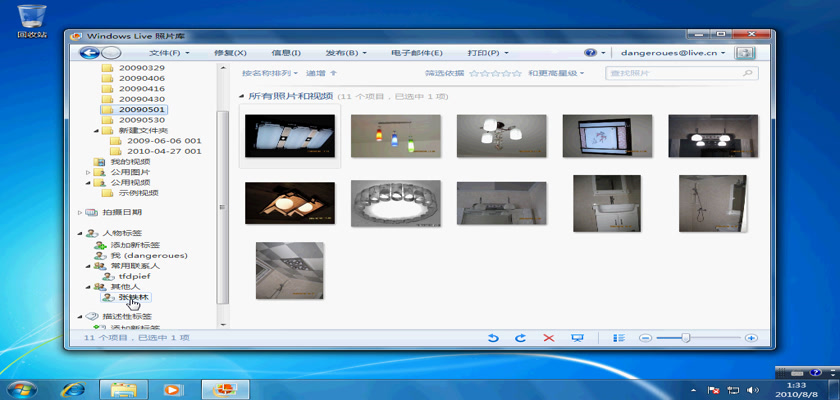Open Internet Explorer from the taskbar
Viewport: 840px width, 400px height.
(x=72, y=389)
